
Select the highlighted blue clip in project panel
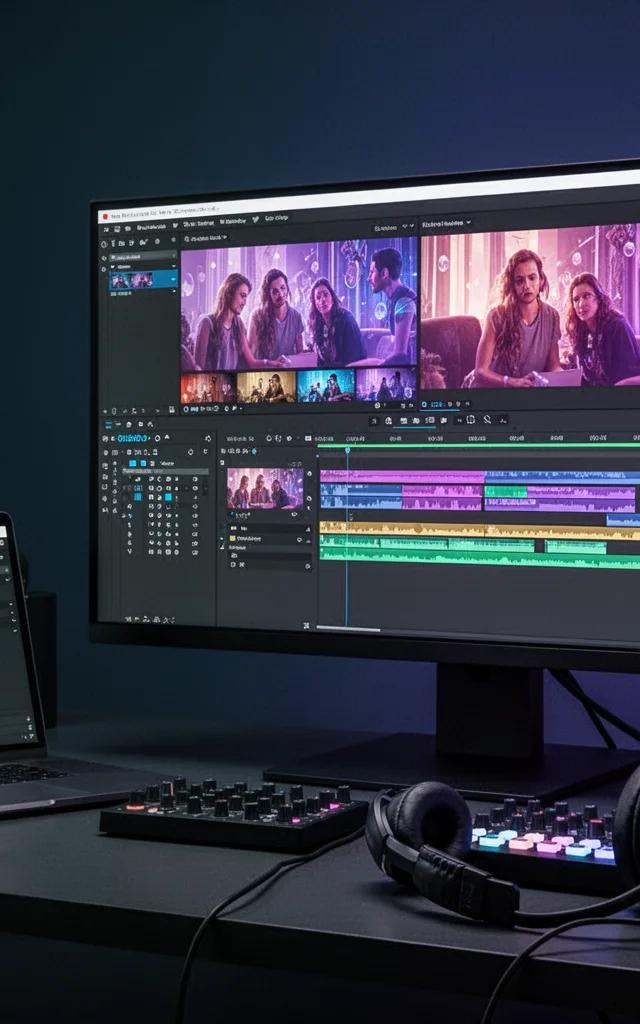143,280
